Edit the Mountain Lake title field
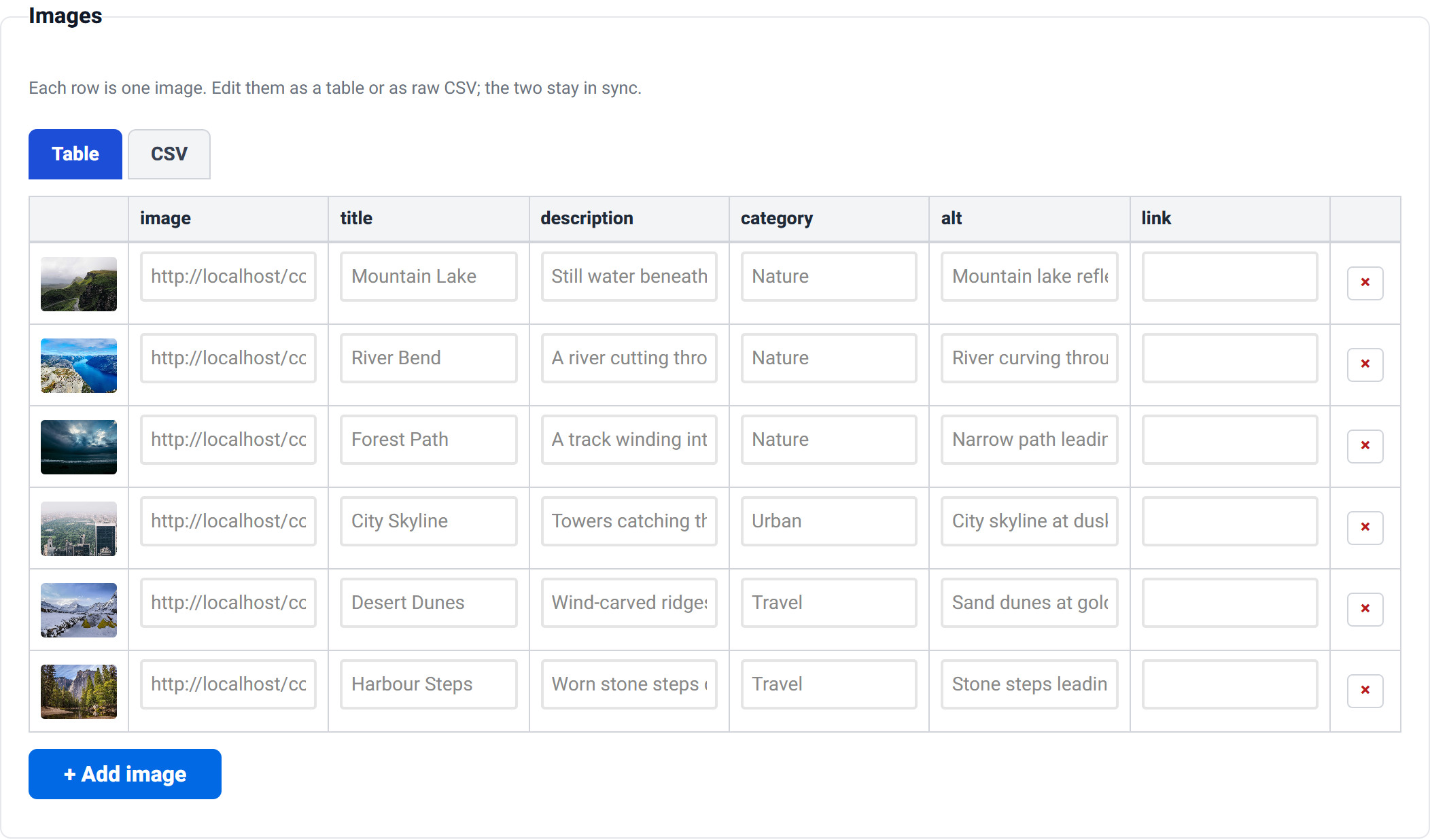 [429, 277]
